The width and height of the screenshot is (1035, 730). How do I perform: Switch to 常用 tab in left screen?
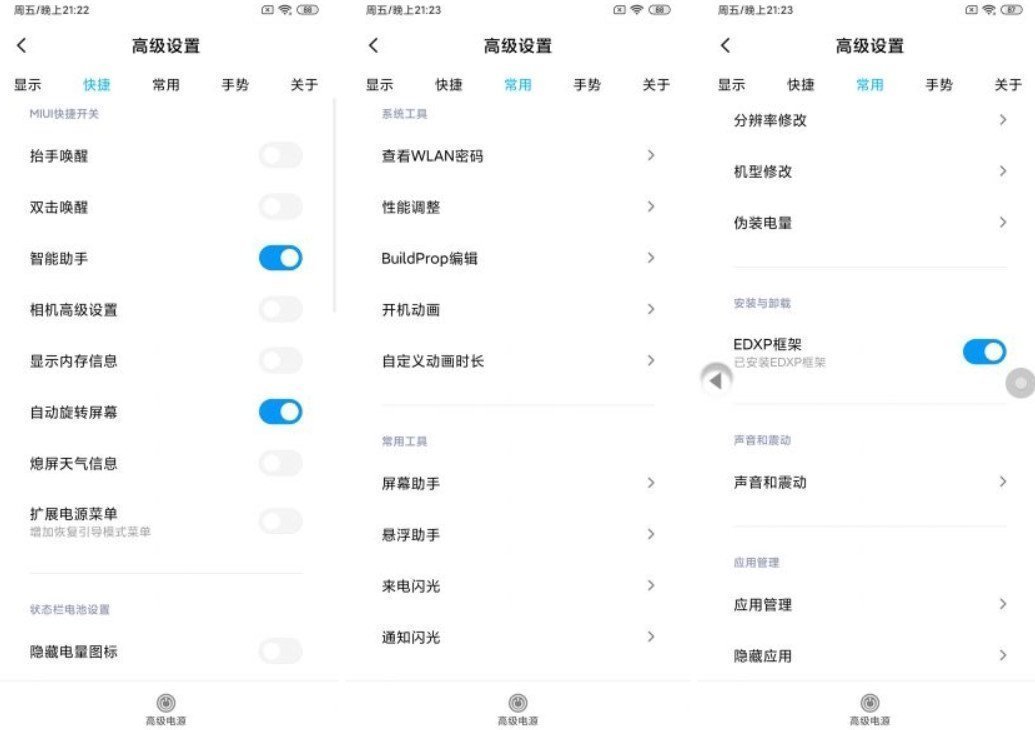click(x=166, y=84)
